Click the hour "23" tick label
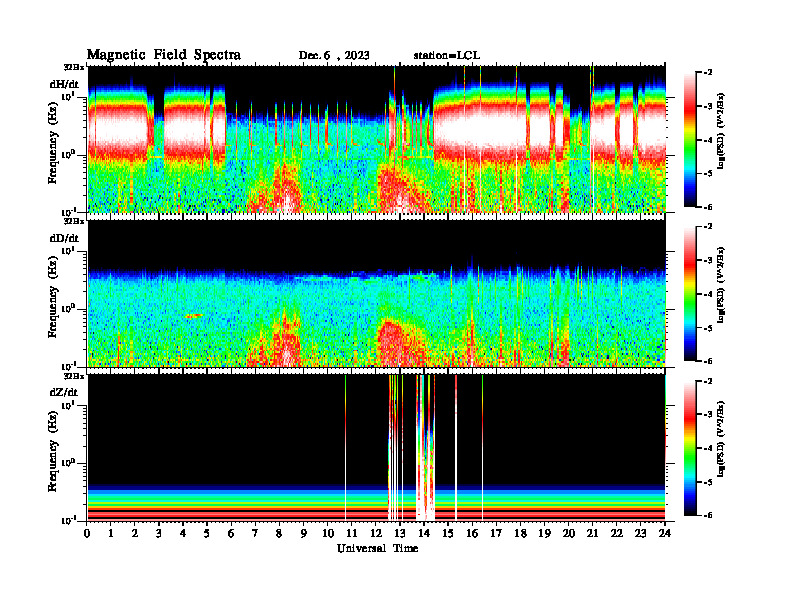The image size is (792, 612). pyautogui.click(x=640, y=534)
